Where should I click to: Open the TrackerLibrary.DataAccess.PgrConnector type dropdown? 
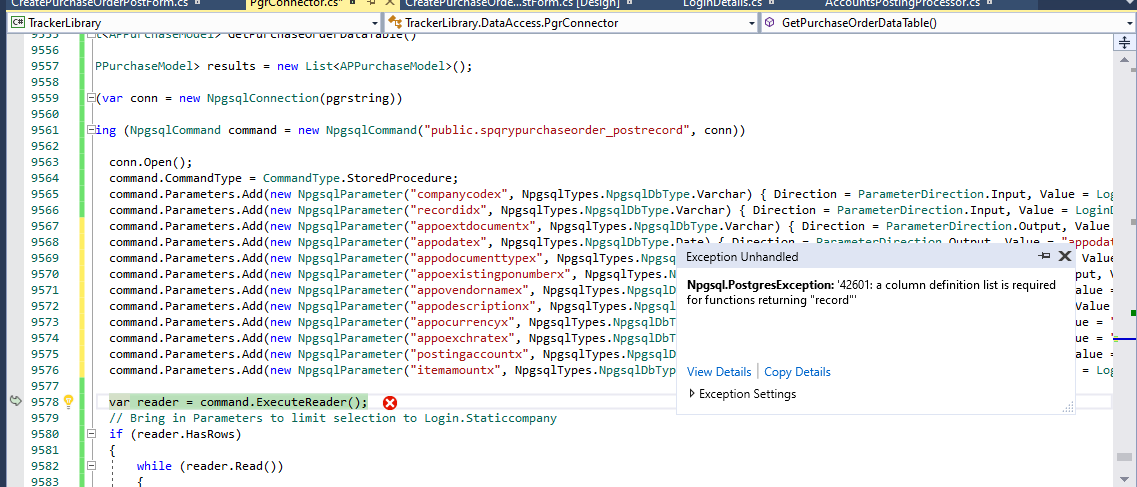point(752,23)
